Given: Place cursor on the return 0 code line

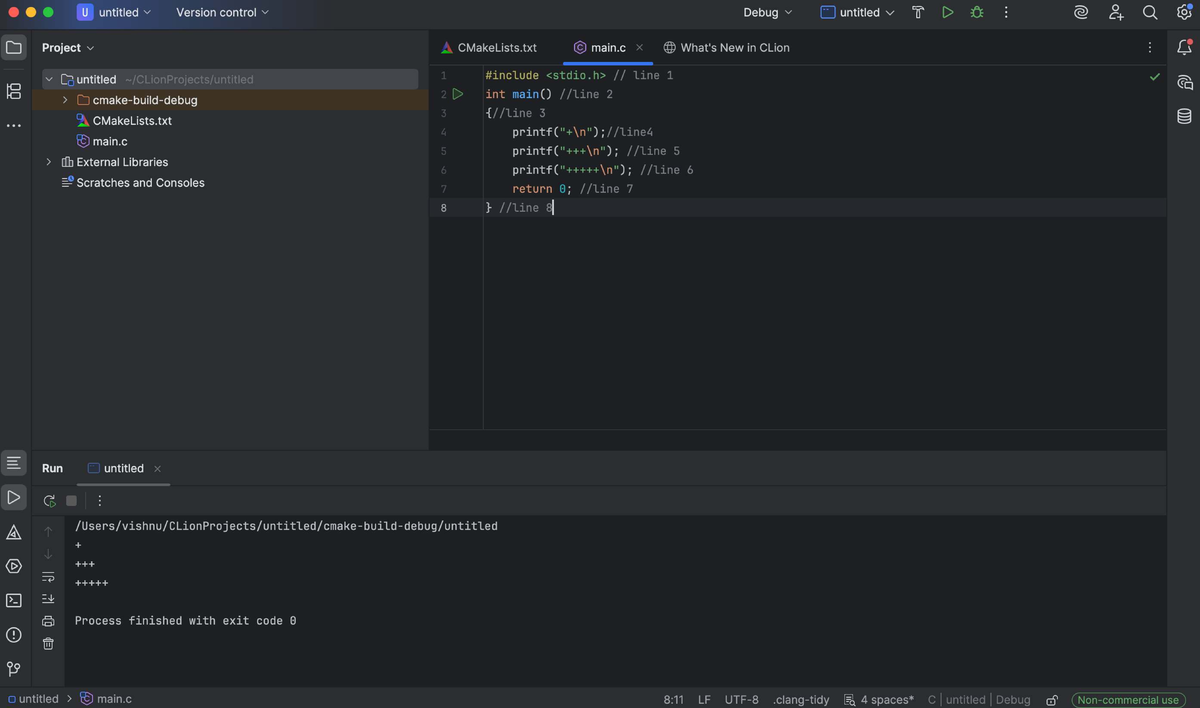Looking at the screenshot, I should click(x=572, y=189).
